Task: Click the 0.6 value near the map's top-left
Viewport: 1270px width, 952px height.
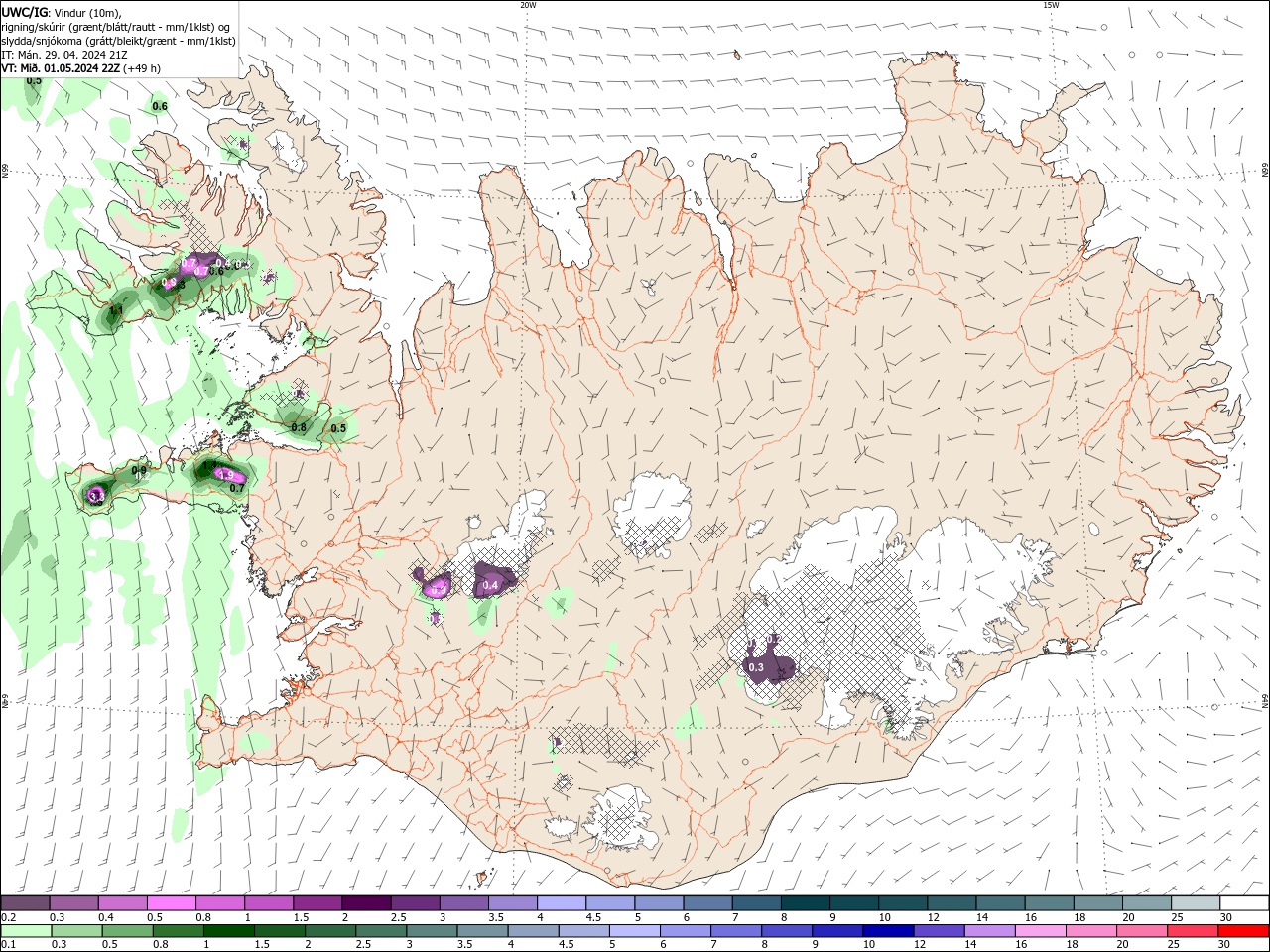Action: click(160, 106)
